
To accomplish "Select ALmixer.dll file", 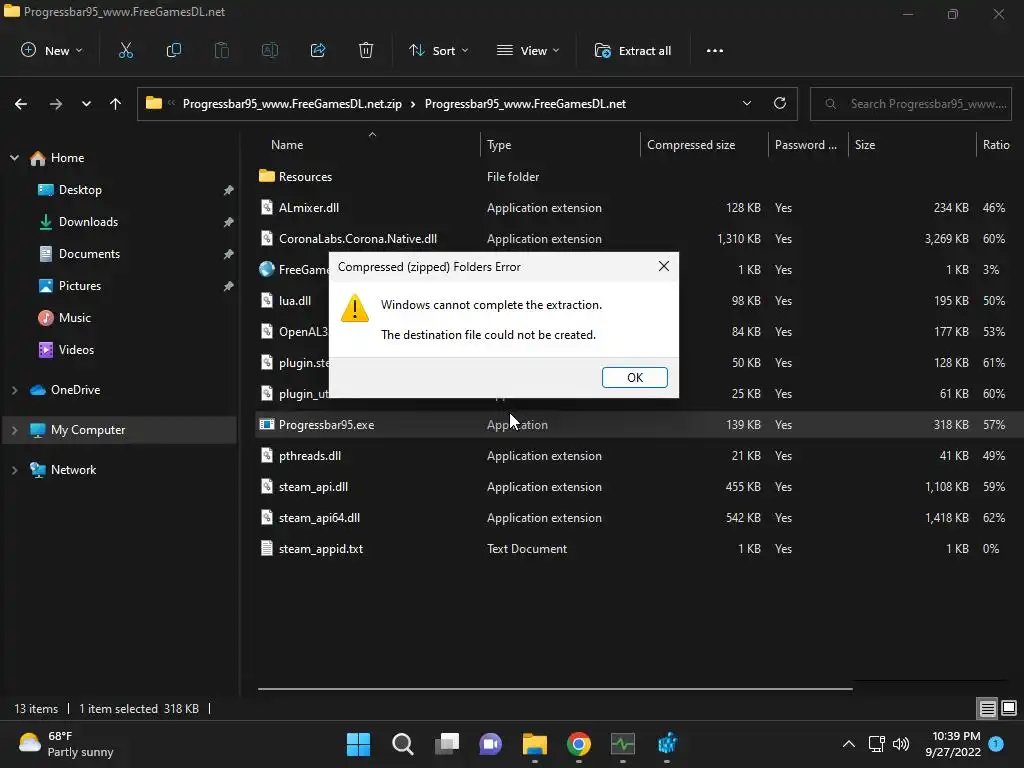I will 308,208.
